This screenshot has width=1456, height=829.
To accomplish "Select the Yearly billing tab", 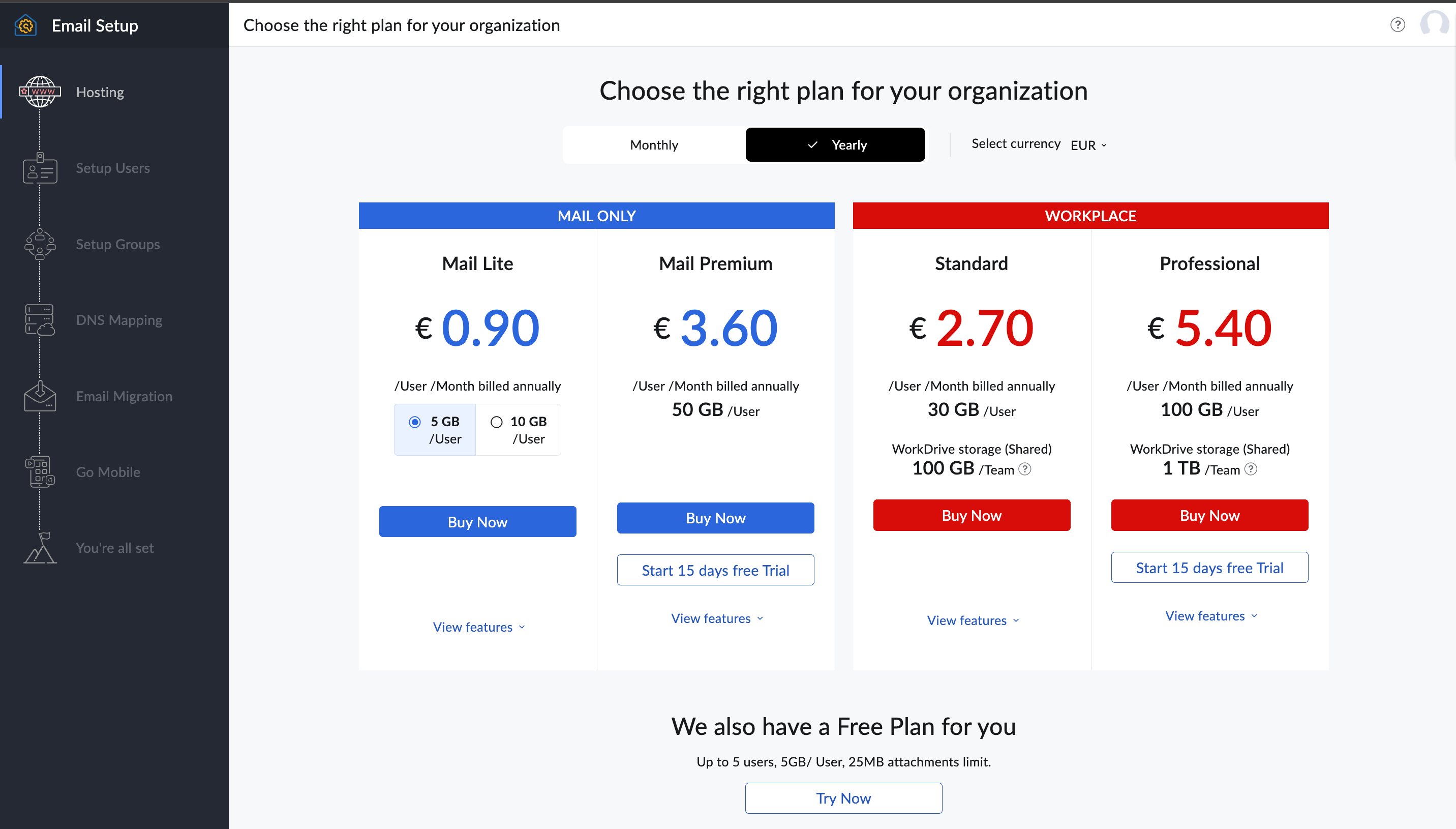I will (x=835, y=145).
